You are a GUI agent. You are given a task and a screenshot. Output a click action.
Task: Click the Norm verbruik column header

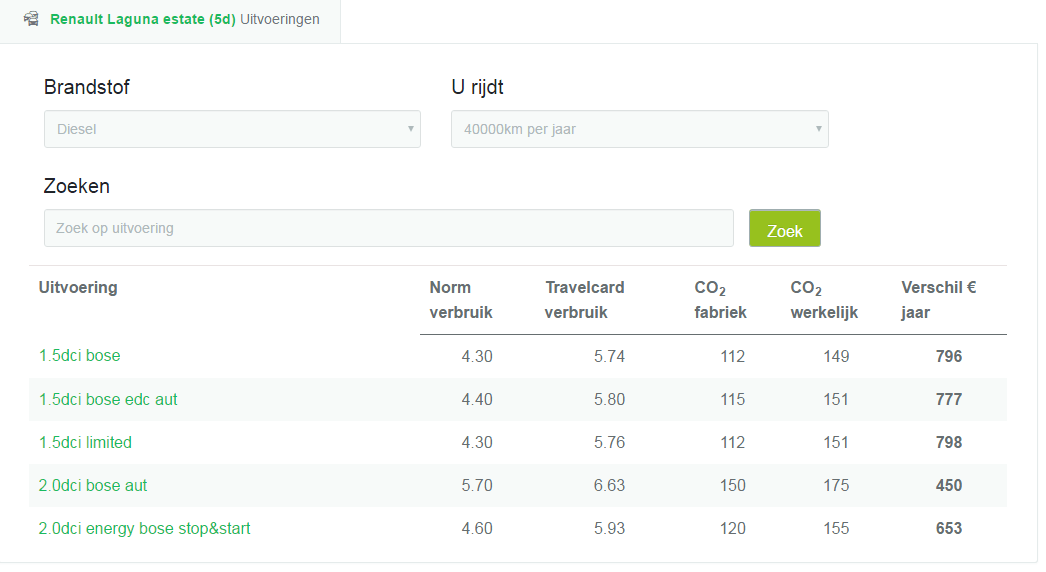460,300
